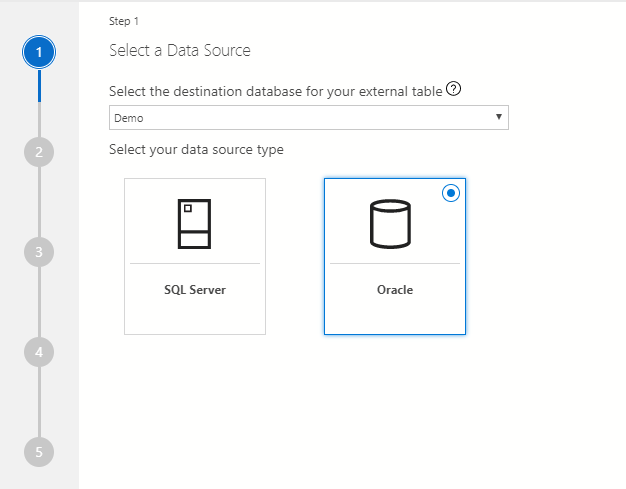Choose the SQL Server label
This screenshot has width=626, height=489.
[x=195, y=290]
